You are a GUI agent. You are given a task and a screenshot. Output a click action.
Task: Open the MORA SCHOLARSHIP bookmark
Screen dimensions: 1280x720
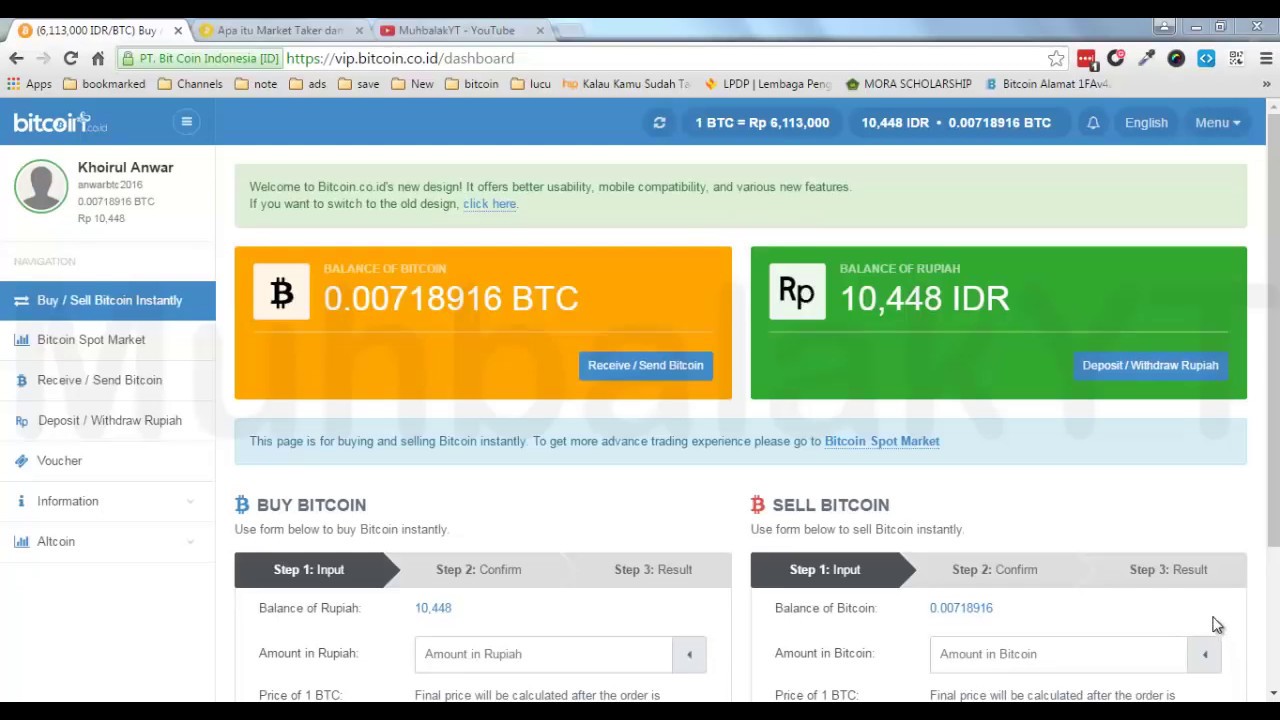tap(908, 84)
